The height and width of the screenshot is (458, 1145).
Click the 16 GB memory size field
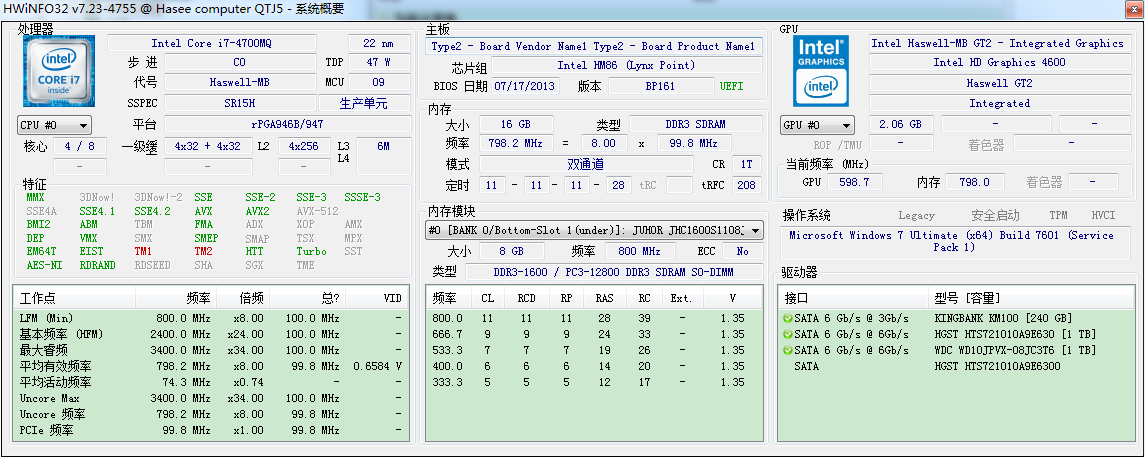point(516,123)
